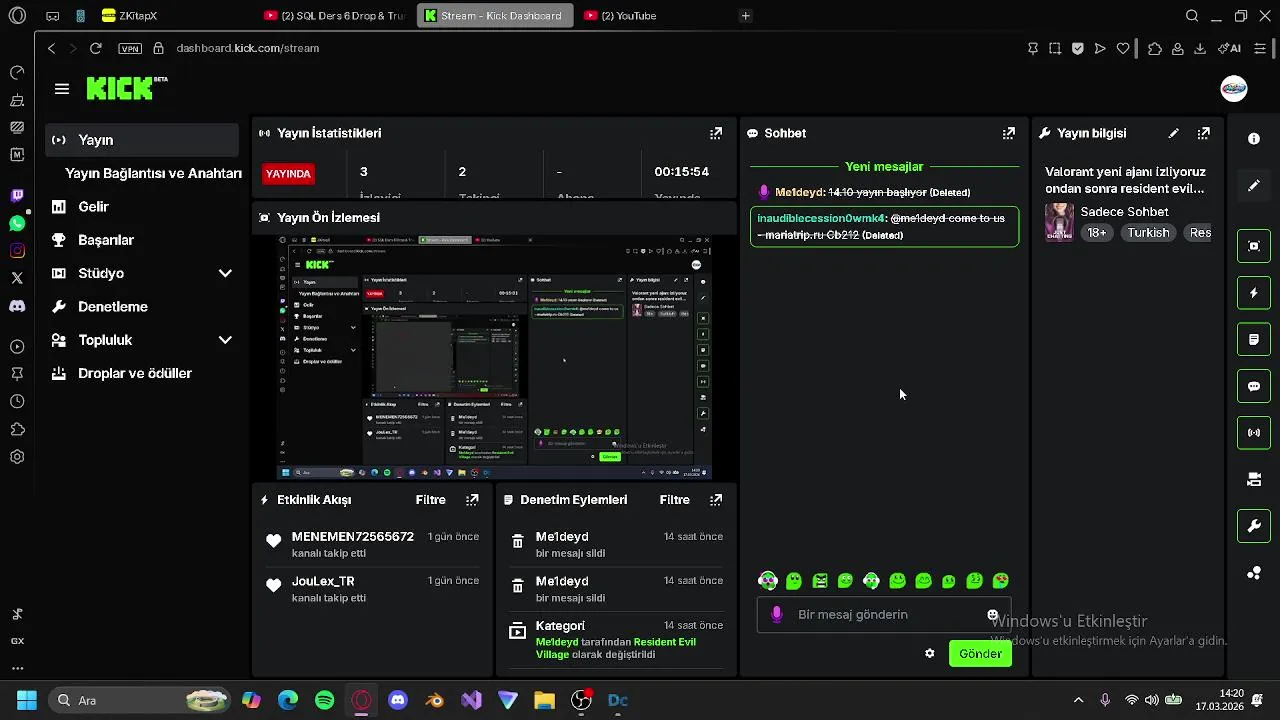Click the purple microphone identity icon

777,614
